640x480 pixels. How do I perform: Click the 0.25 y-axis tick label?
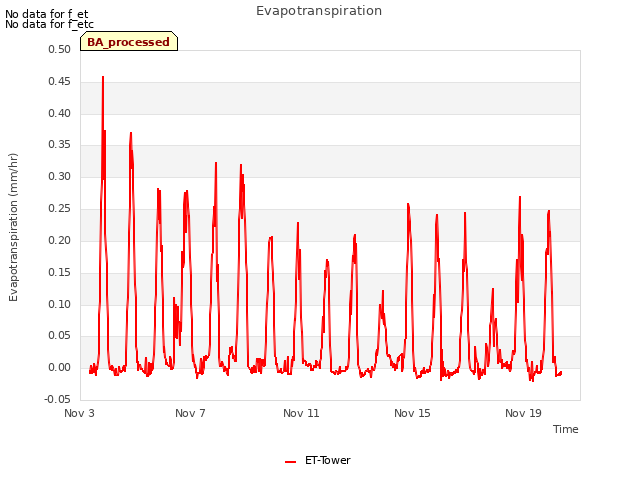pyautogui.click(x=60, y=208)
